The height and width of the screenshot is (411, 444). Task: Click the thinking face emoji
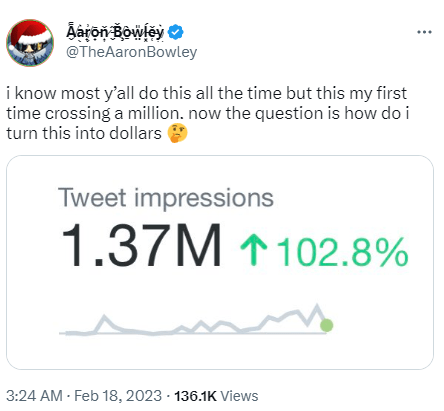[177, 133]
